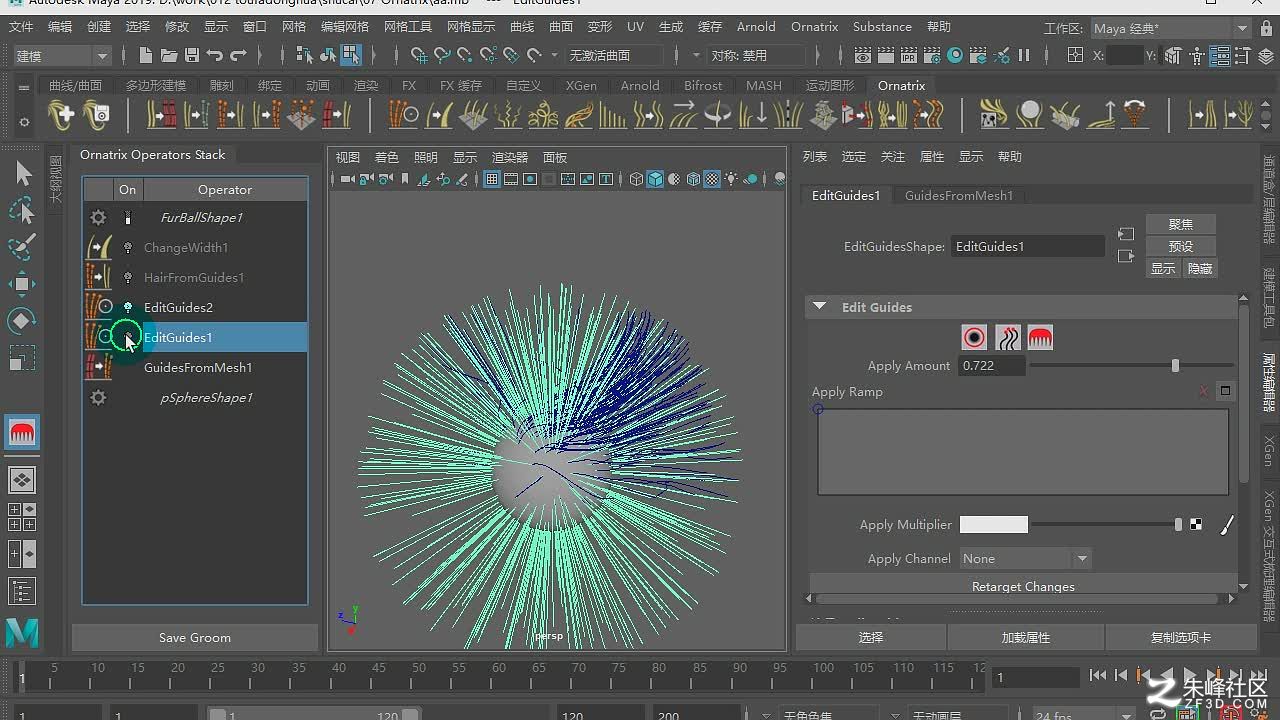The height and width of the screenshot is (720, 1280).
Task: Click the 加载属性 button
Action: click(1026, 637)
